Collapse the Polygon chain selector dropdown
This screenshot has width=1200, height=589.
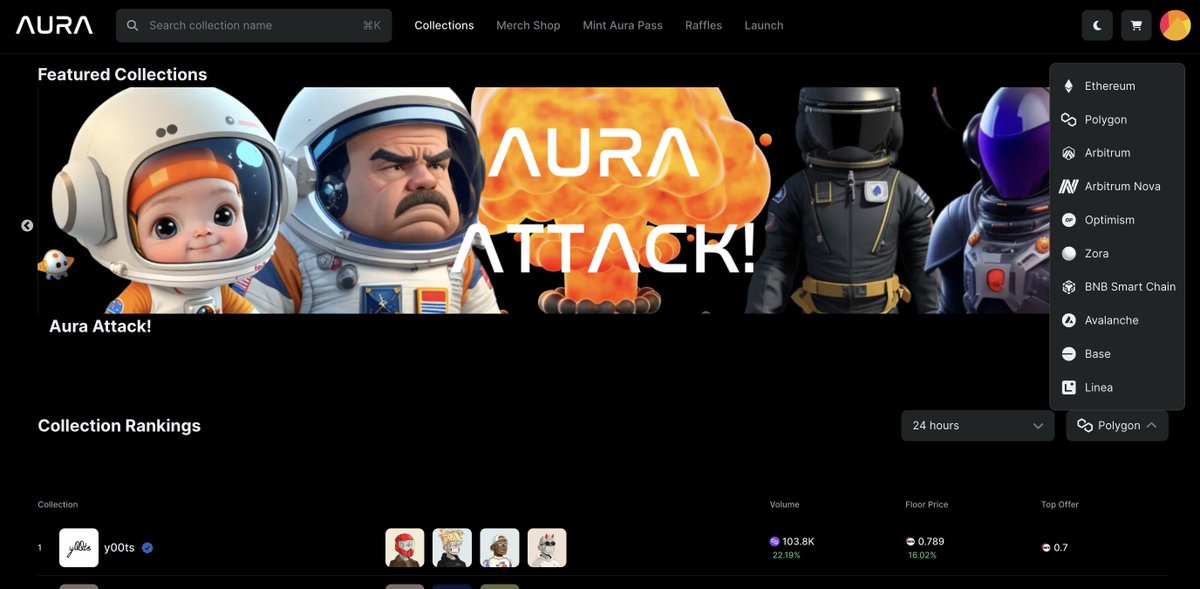tap(1117, 425)
